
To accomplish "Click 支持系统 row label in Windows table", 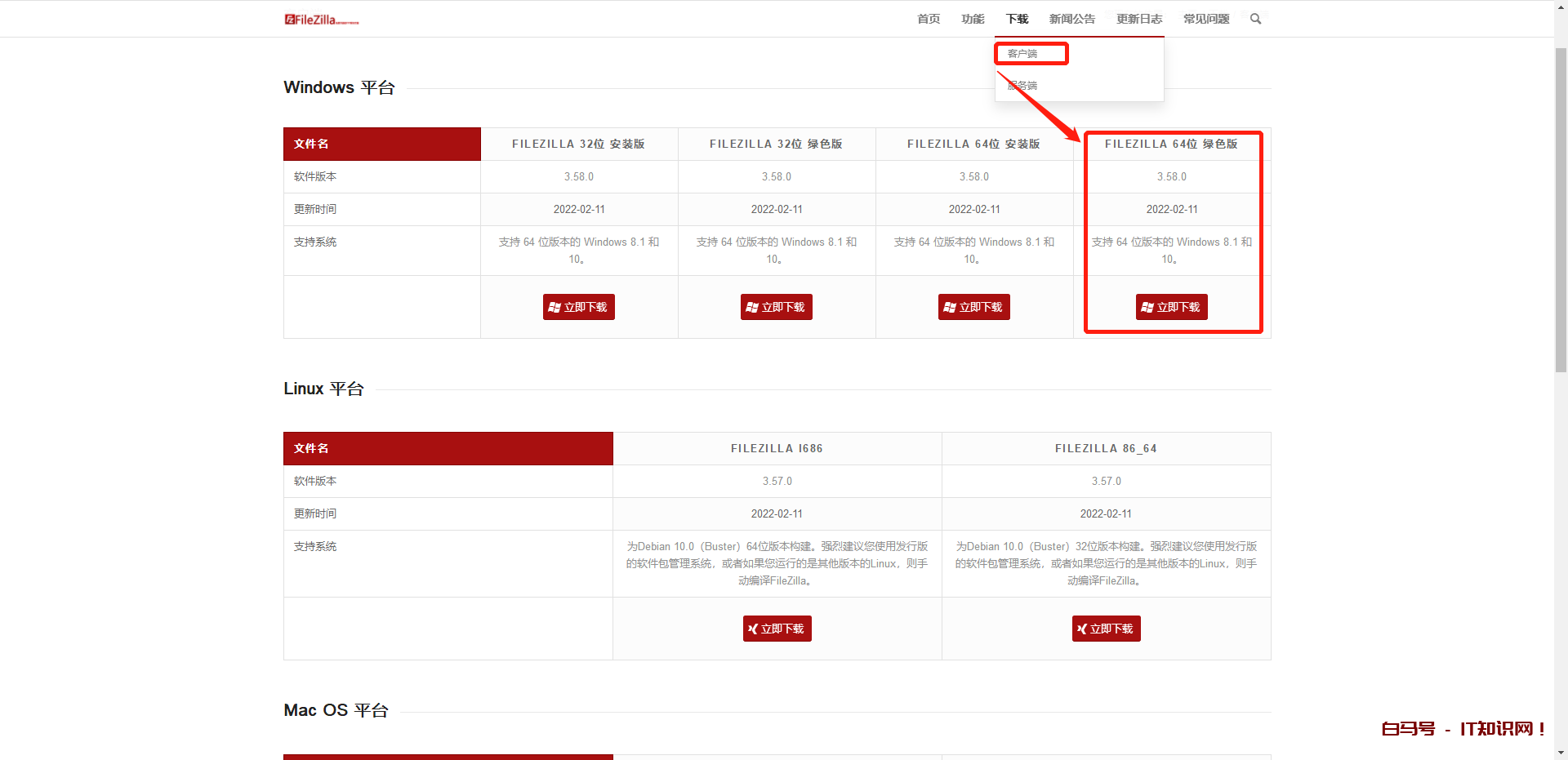I will [315, 242].
